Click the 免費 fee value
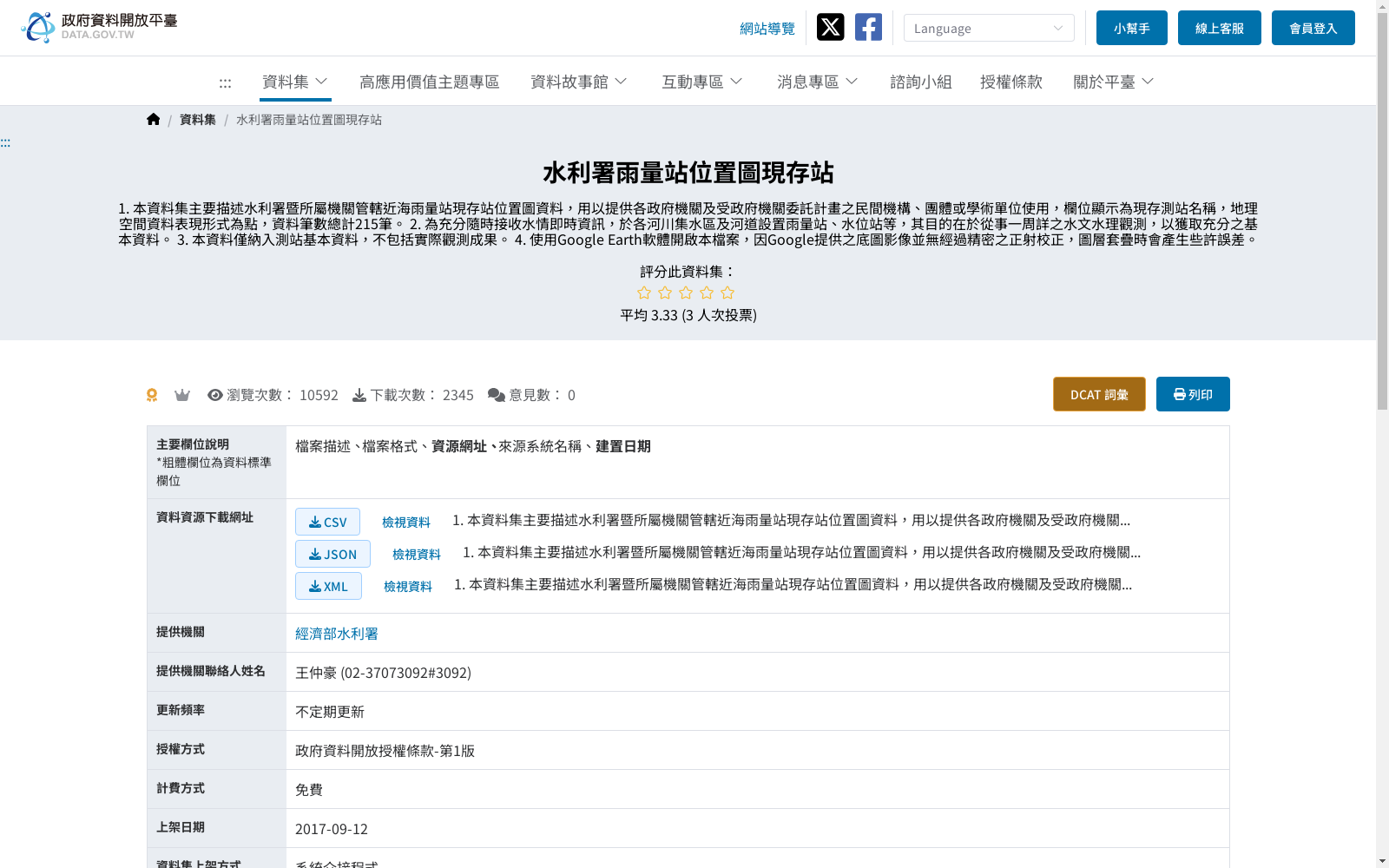This screenshot has height=868, width=1389. [x=309, y=790]
